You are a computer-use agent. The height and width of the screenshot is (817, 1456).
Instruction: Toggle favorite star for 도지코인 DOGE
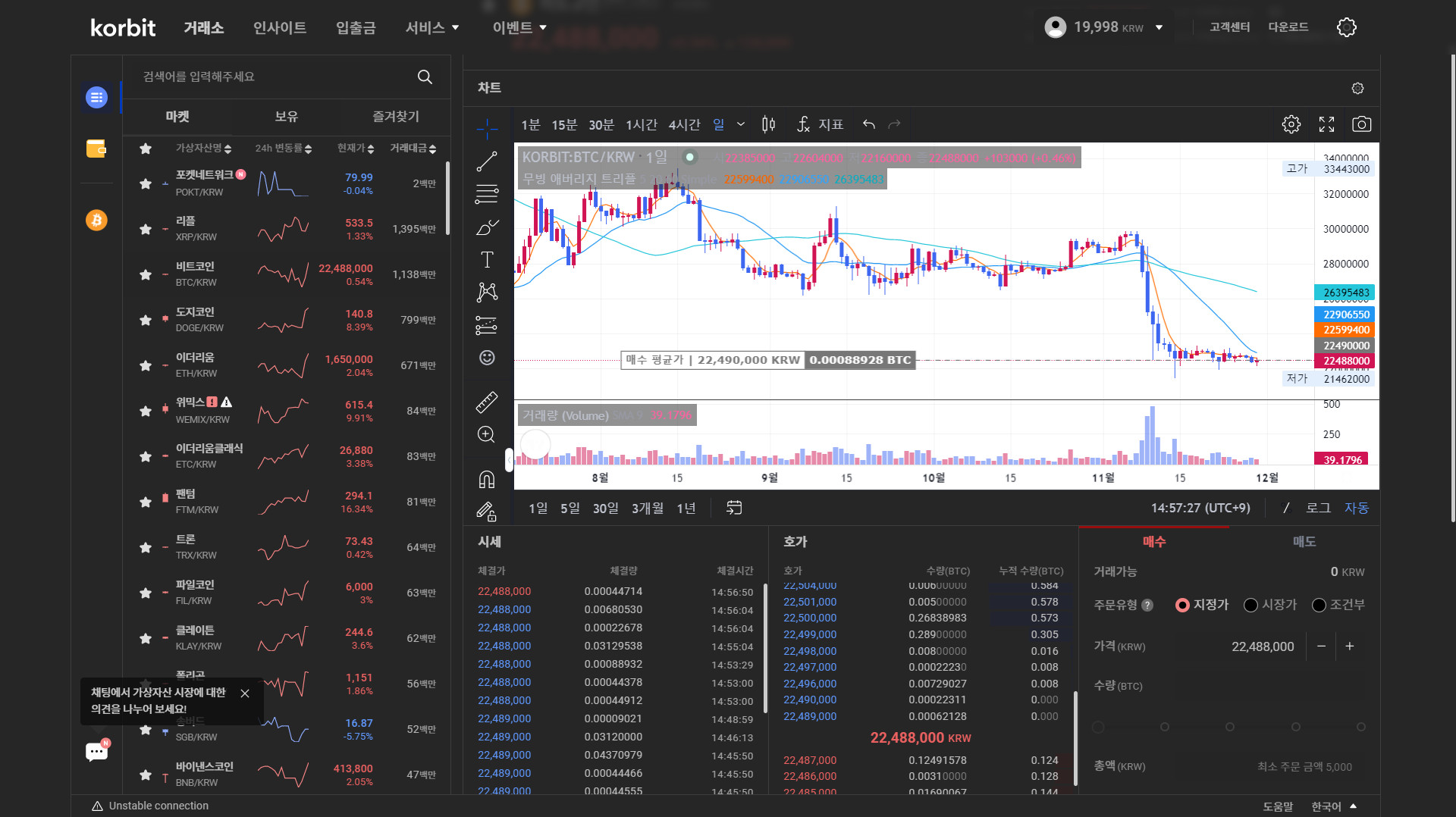(146, 320)
